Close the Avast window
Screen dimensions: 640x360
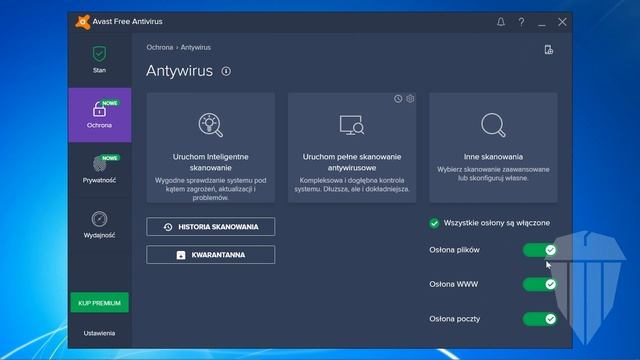(562, 22)
